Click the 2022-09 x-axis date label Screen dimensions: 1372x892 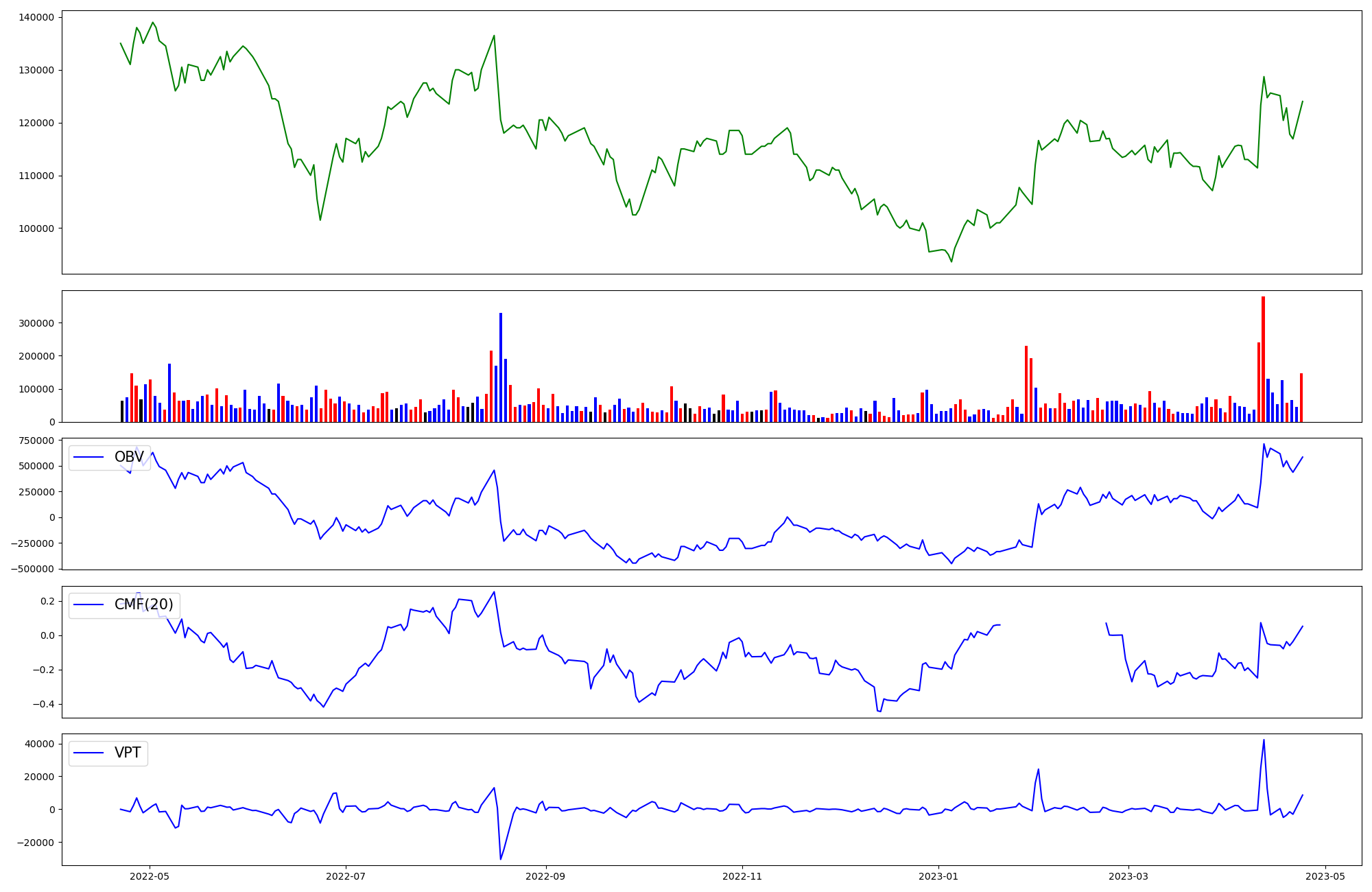pyautogui.click(x=545, y=876)
